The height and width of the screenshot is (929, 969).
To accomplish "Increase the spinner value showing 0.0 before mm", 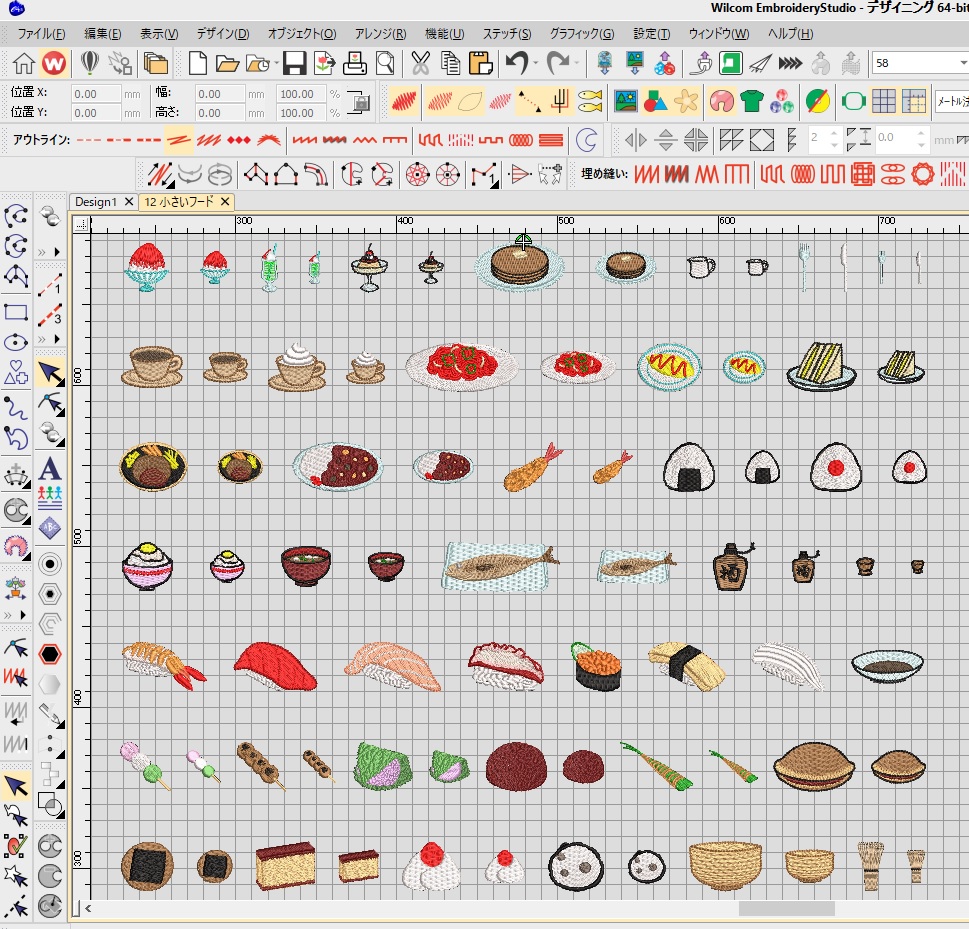I will tap(921, 134).
